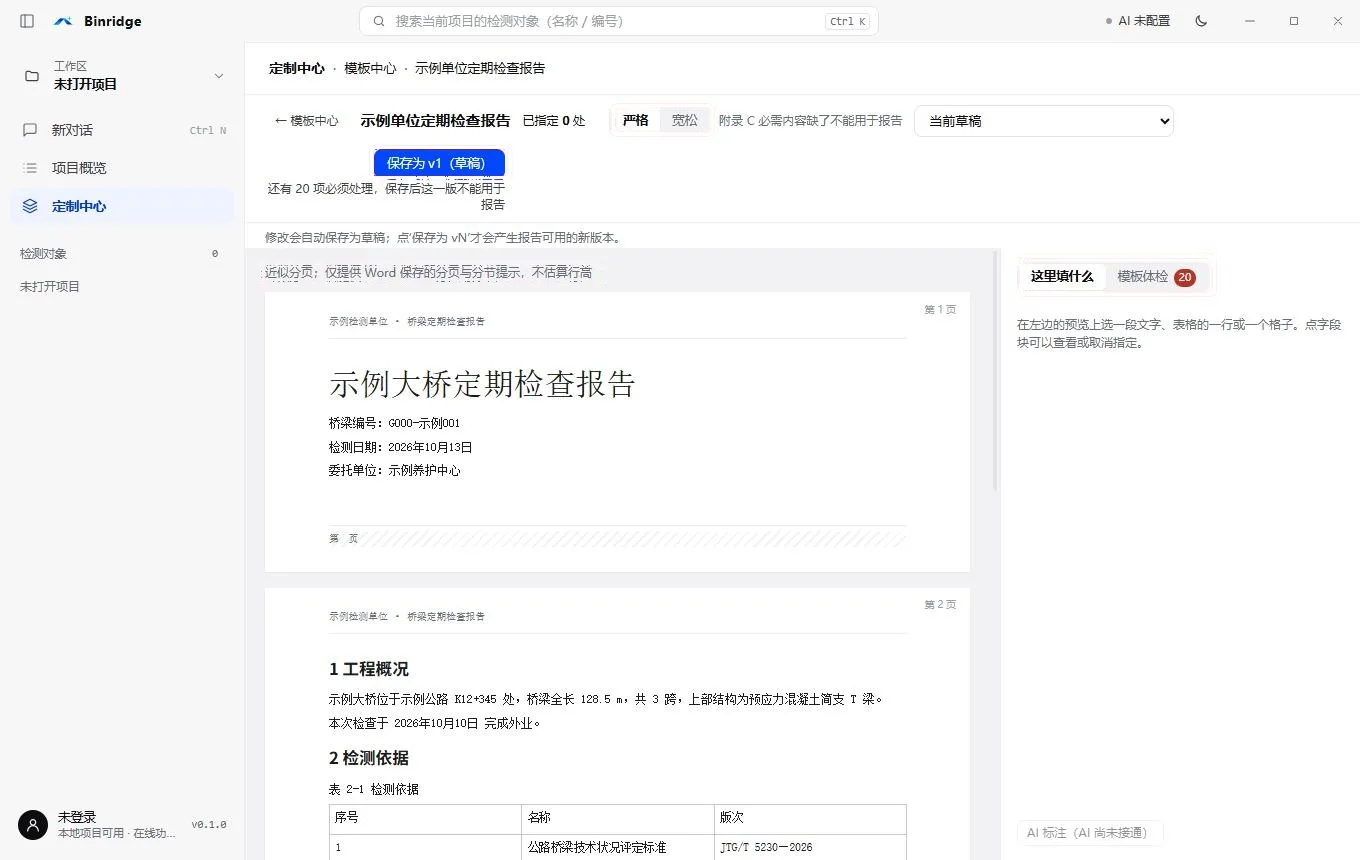Click the 示例大桥定期检查报告 cover title
The height and width of the screenshot is (860, 1360).
pyautogui.click(x=482, y=384)
